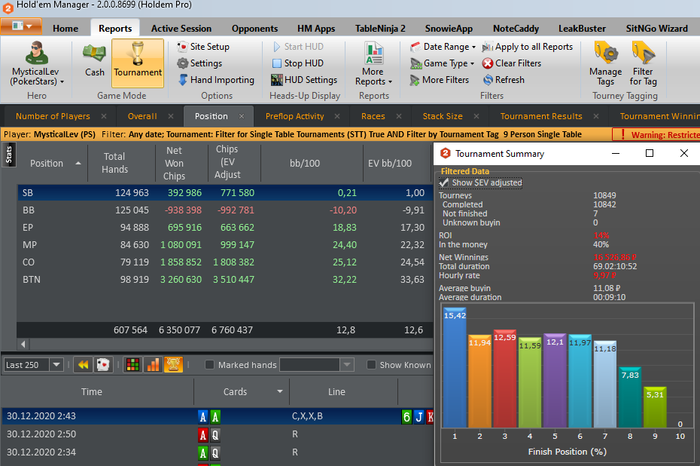Open the Stack Size report tab
The image size is (700, 466).
click(442, 116)
